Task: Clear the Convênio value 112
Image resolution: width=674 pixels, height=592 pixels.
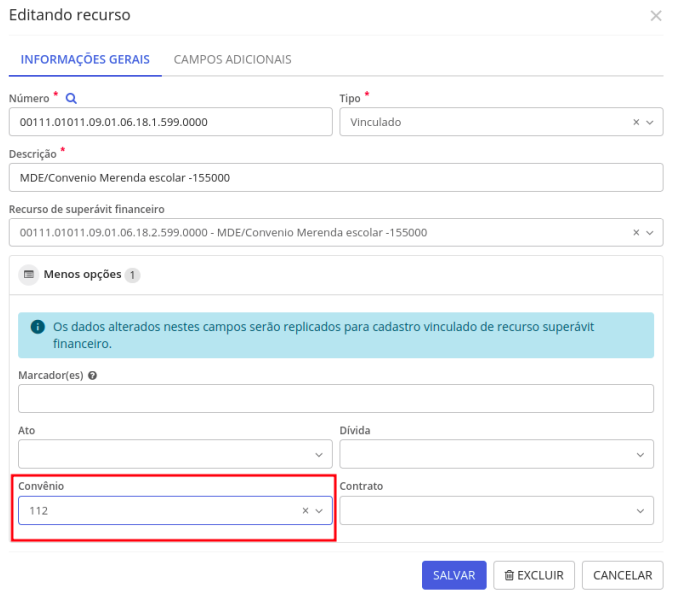Action: click(x=305, y=510)
